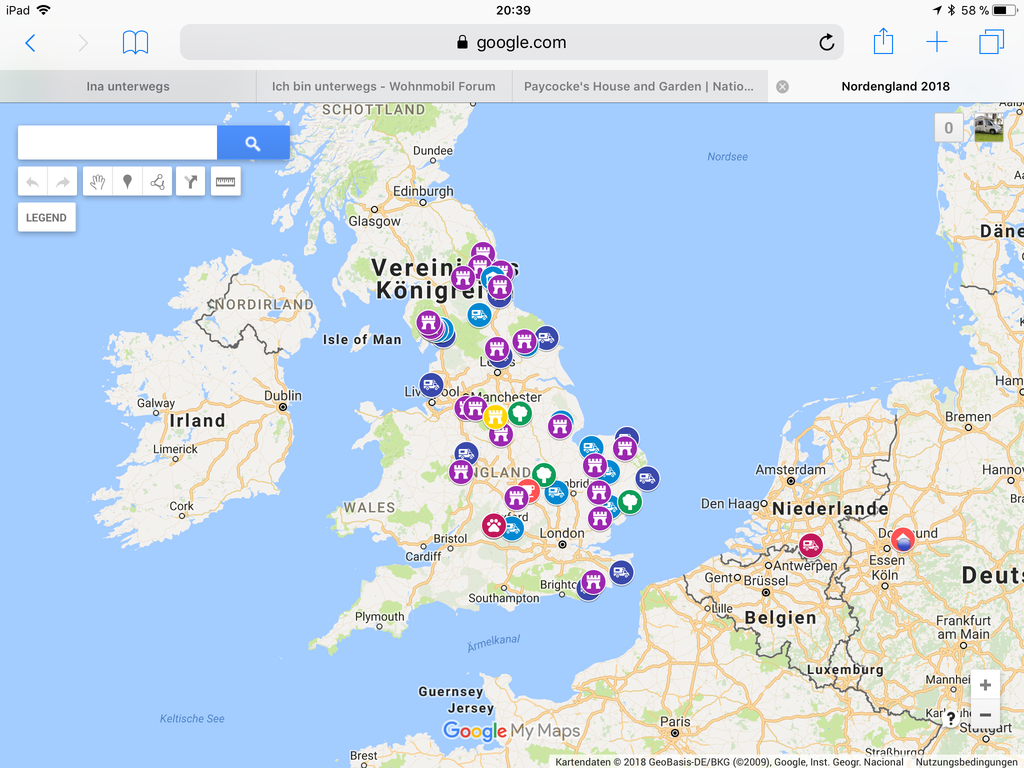Image resolution: width=1024 pixels, height=768 pixels.
Task: Close the Nordengland 2018 tab
Action: point(782,87)
